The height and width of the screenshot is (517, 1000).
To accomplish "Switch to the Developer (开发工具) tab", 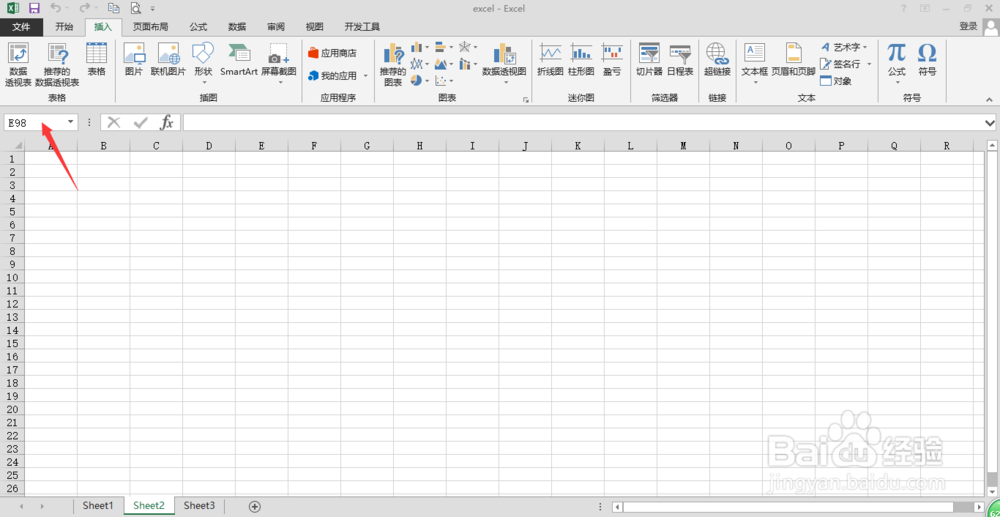I will coord(362,27).
